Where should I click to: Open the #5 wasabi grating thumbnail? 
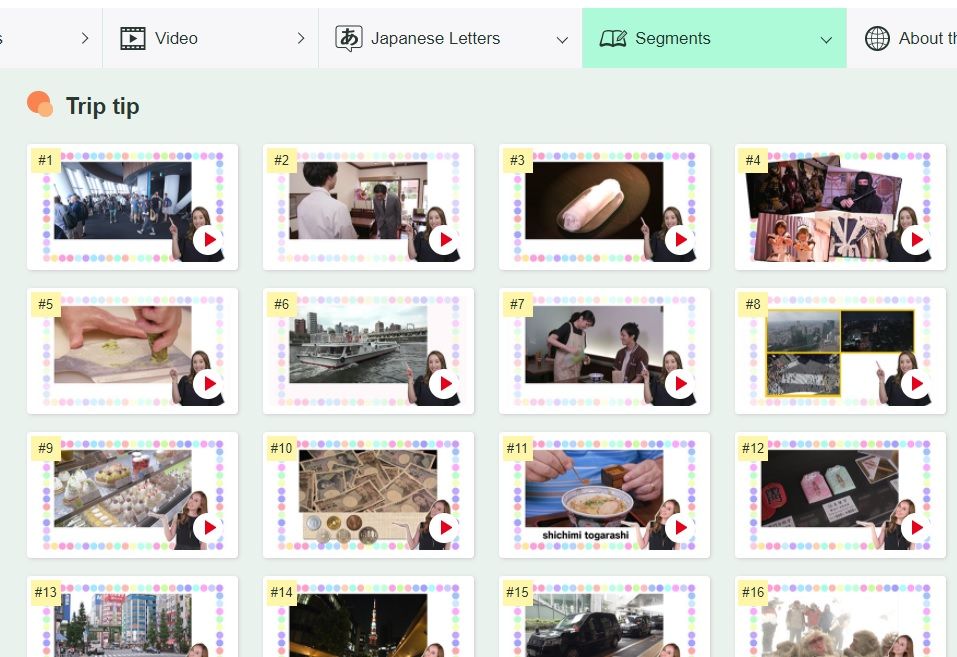(132, 351)
